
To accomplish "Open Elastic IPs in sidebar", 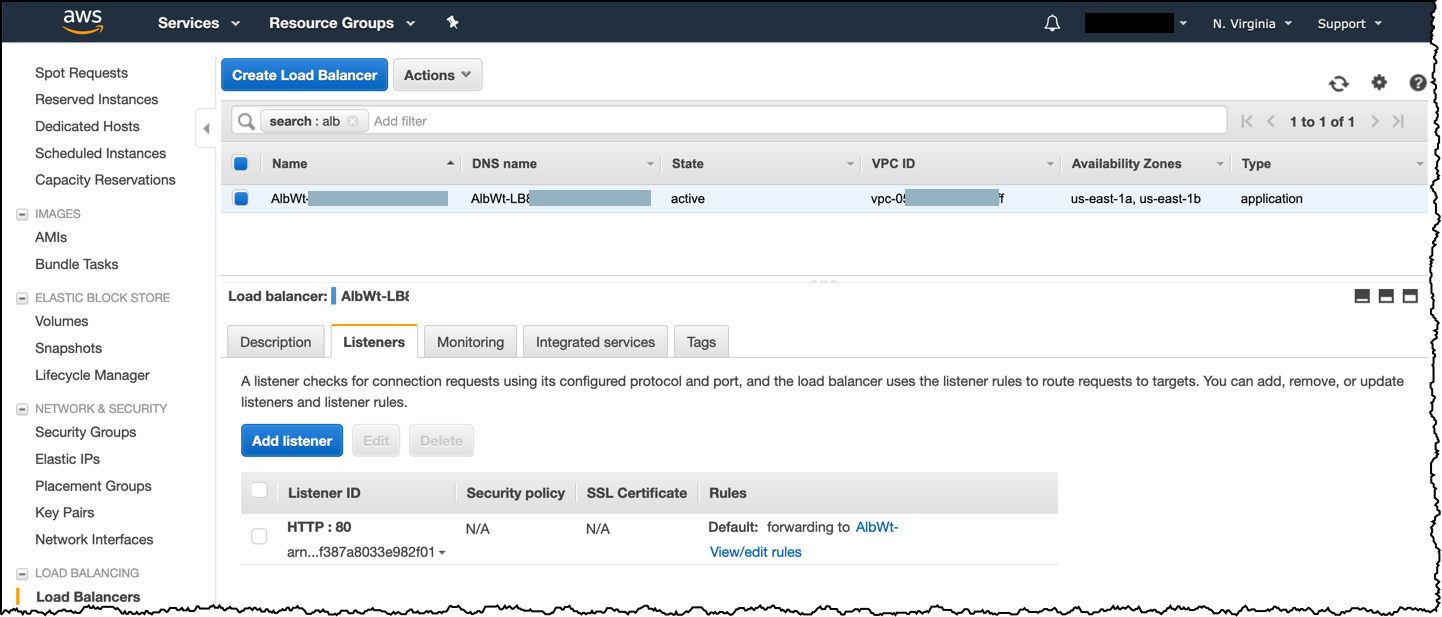I will click(67, 460).
